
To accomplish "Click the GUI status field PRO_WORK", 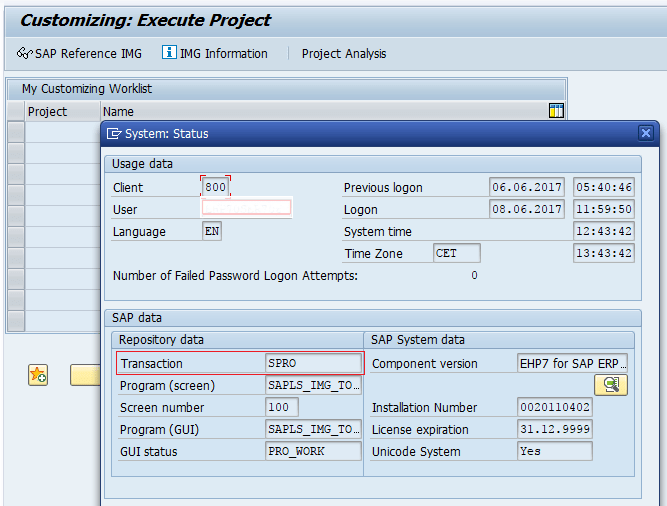I will pos(312,452).
